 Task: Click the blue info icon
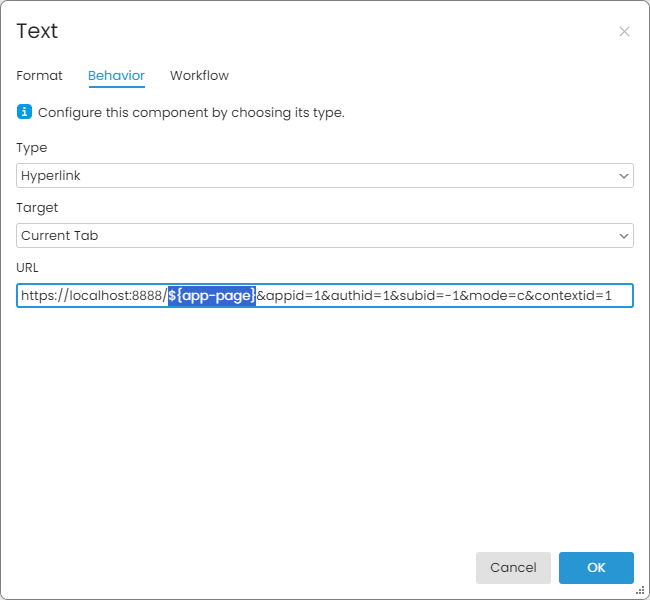point(25,112)
